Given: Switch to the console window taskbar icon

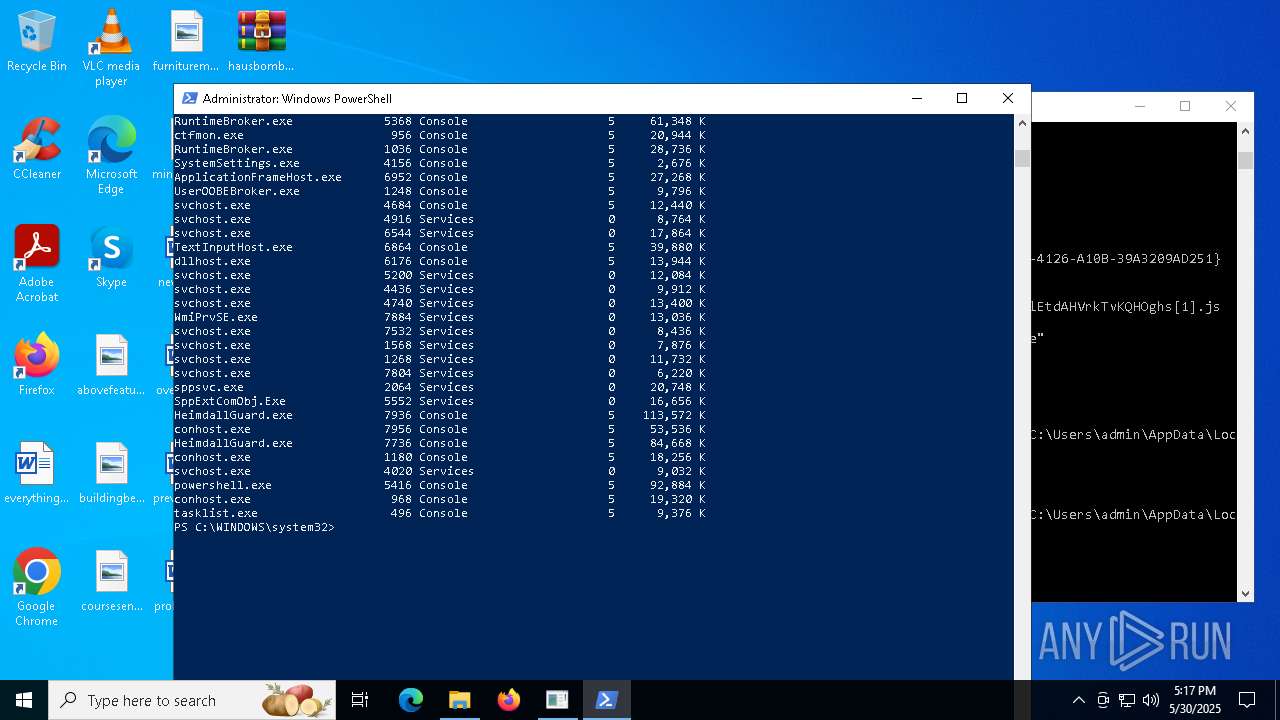Looking at the screenshot, I should pyautogui.click(x=557, y=700).
